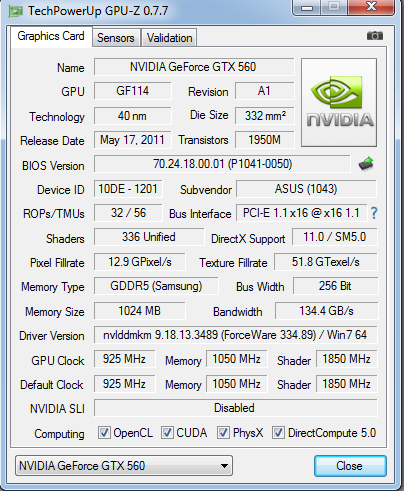Viewport: 414px width, 491px height.
Task: Close window with the red X
Action: click(371, 7)
